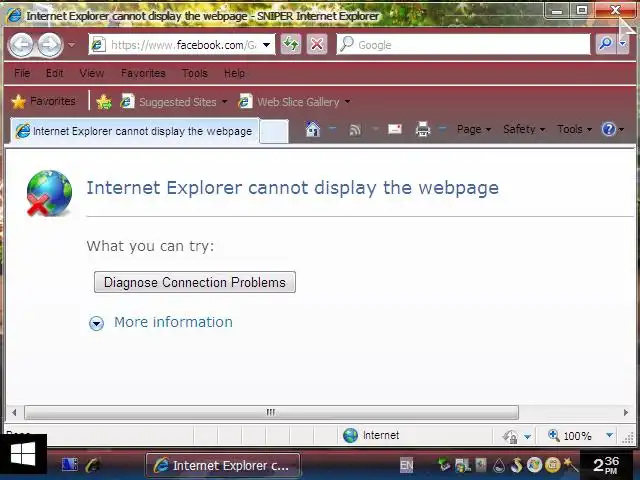Select the 'Internet Explorer cannot display' tab
Image resolution: width=640 pixels, height=480 pixels.
[x=135, y=131]
